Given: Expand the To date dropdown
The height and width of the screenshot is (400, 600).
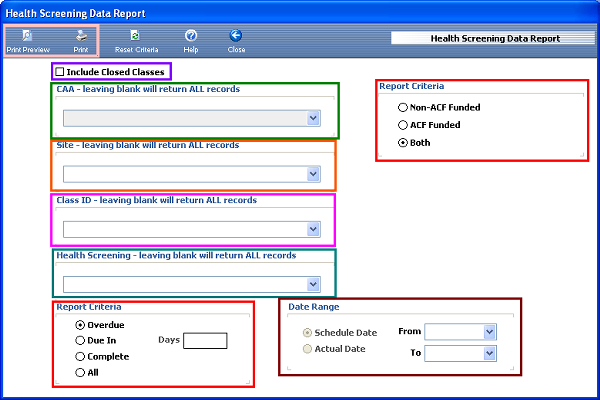Looking at the screenshot, I should coord(489,353).
